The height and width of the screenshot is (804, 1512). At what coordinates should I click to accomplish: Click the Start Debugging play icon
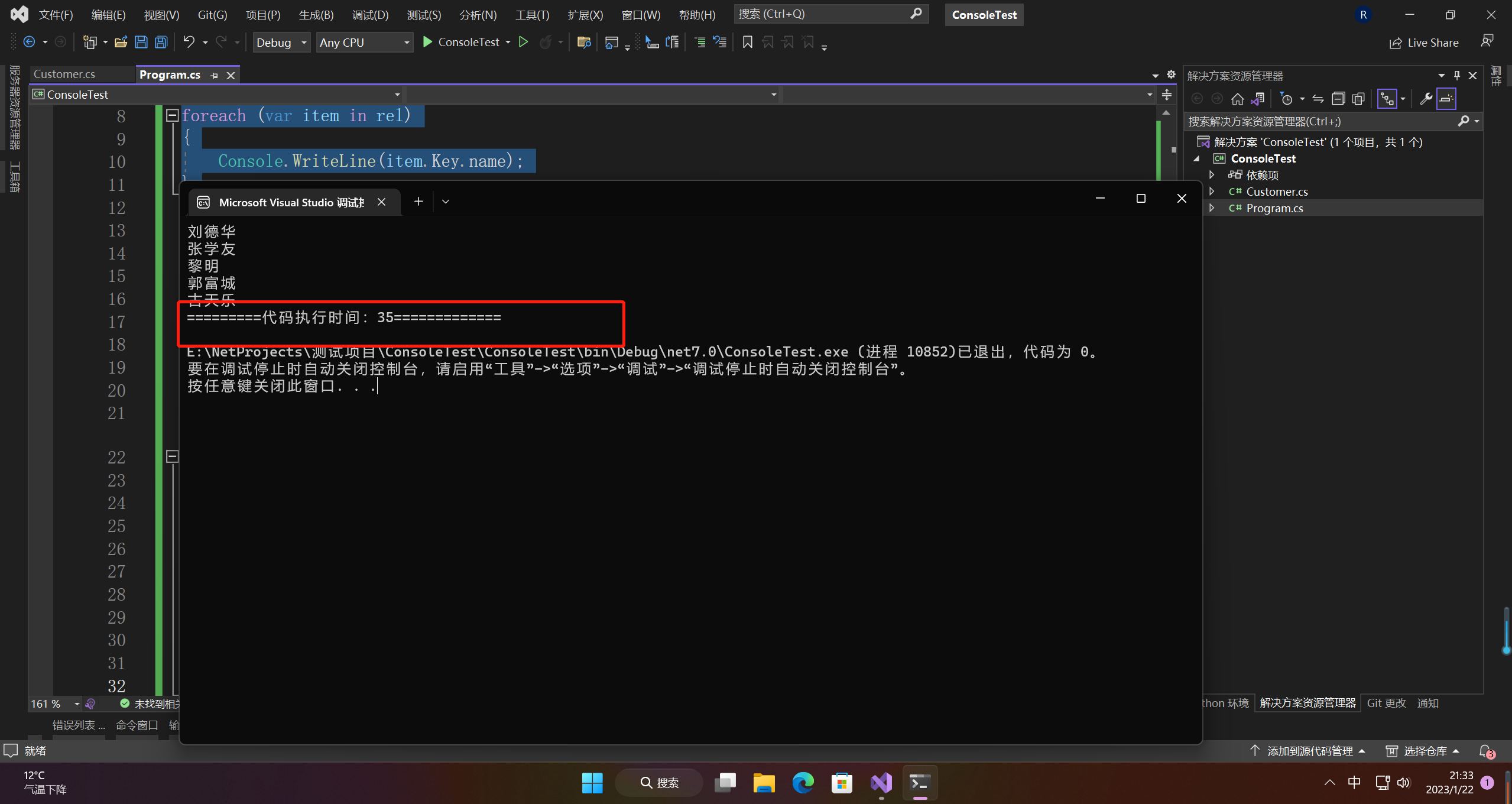click(x=428, y=42)
